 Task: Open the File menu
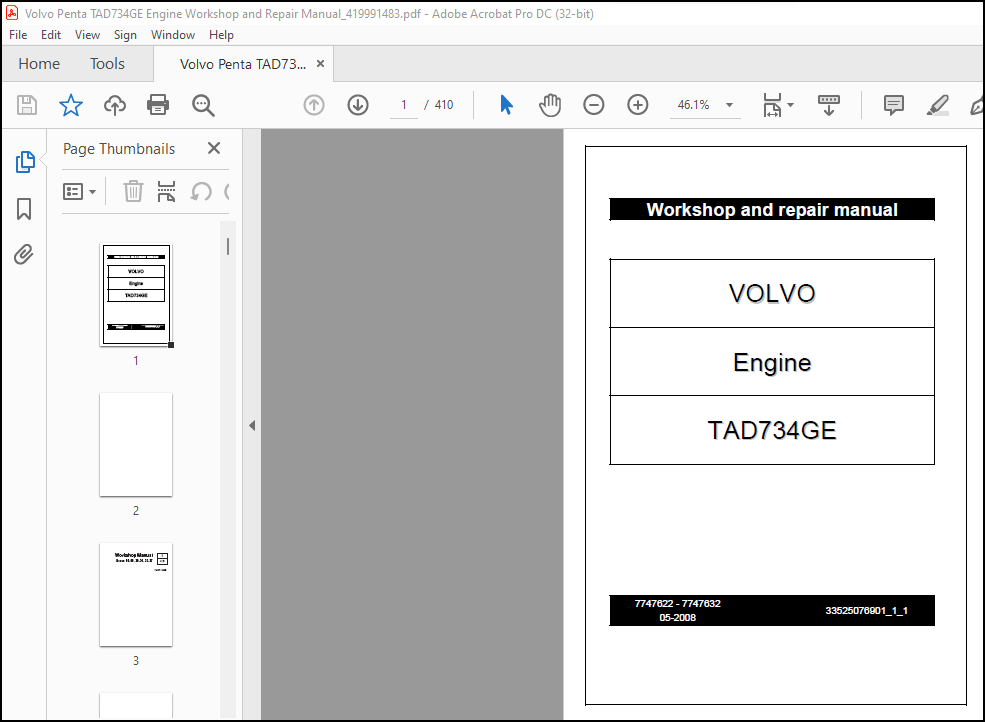pos(18,35)
